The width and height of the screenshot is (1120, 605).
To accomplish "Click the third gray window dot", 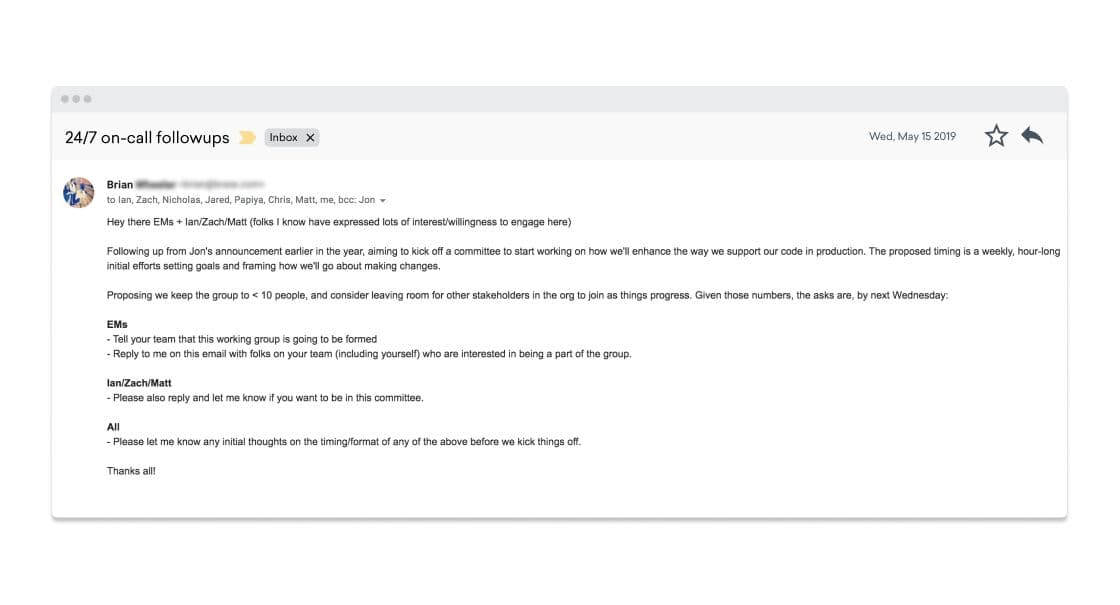I will coord(88,99).
